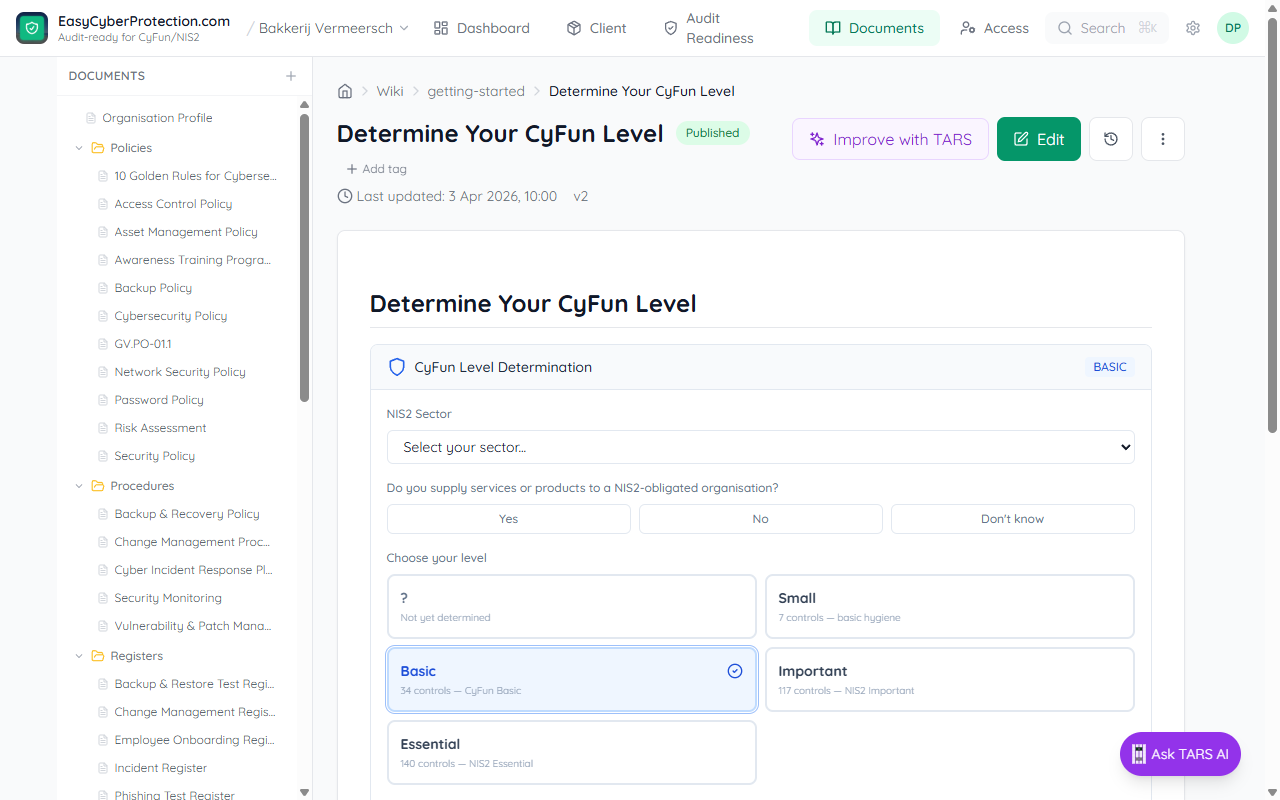Viewport: 1280px width, 800px height.
Task: Click document icon beside Risk Assessment
Action: point(103,428)
